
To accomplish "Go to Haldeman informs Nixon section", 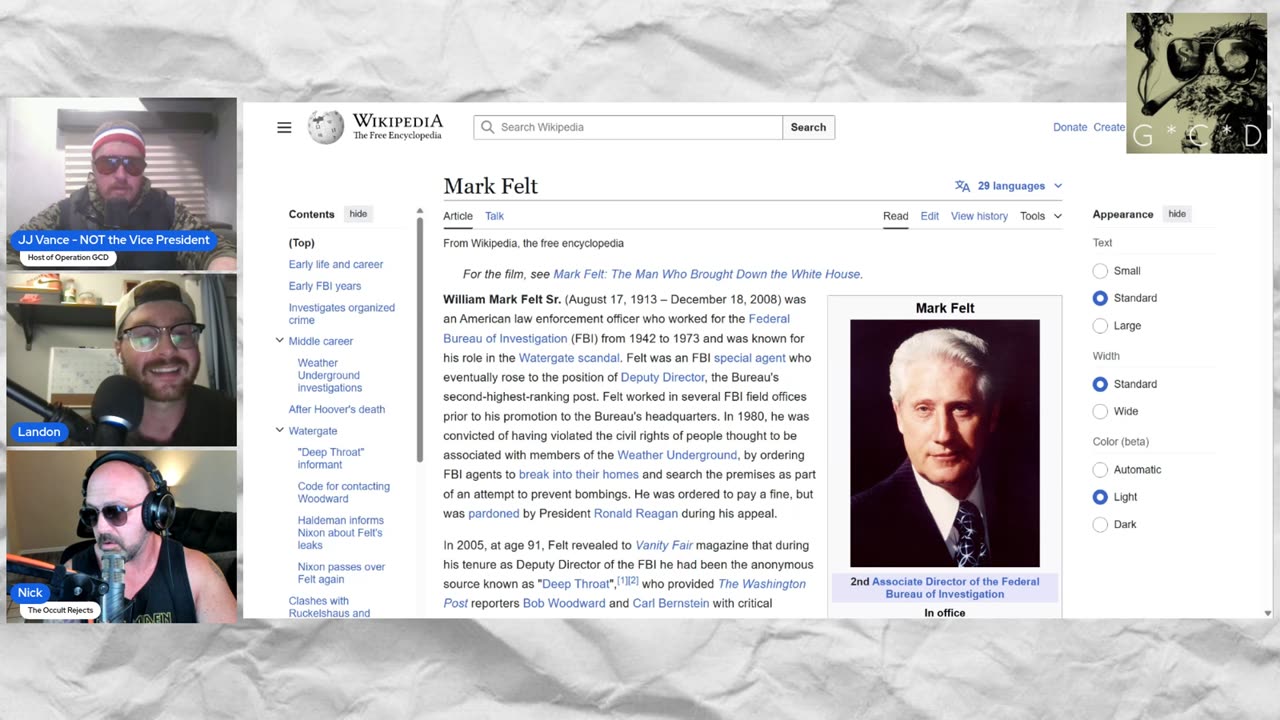I will click(341, 533).
